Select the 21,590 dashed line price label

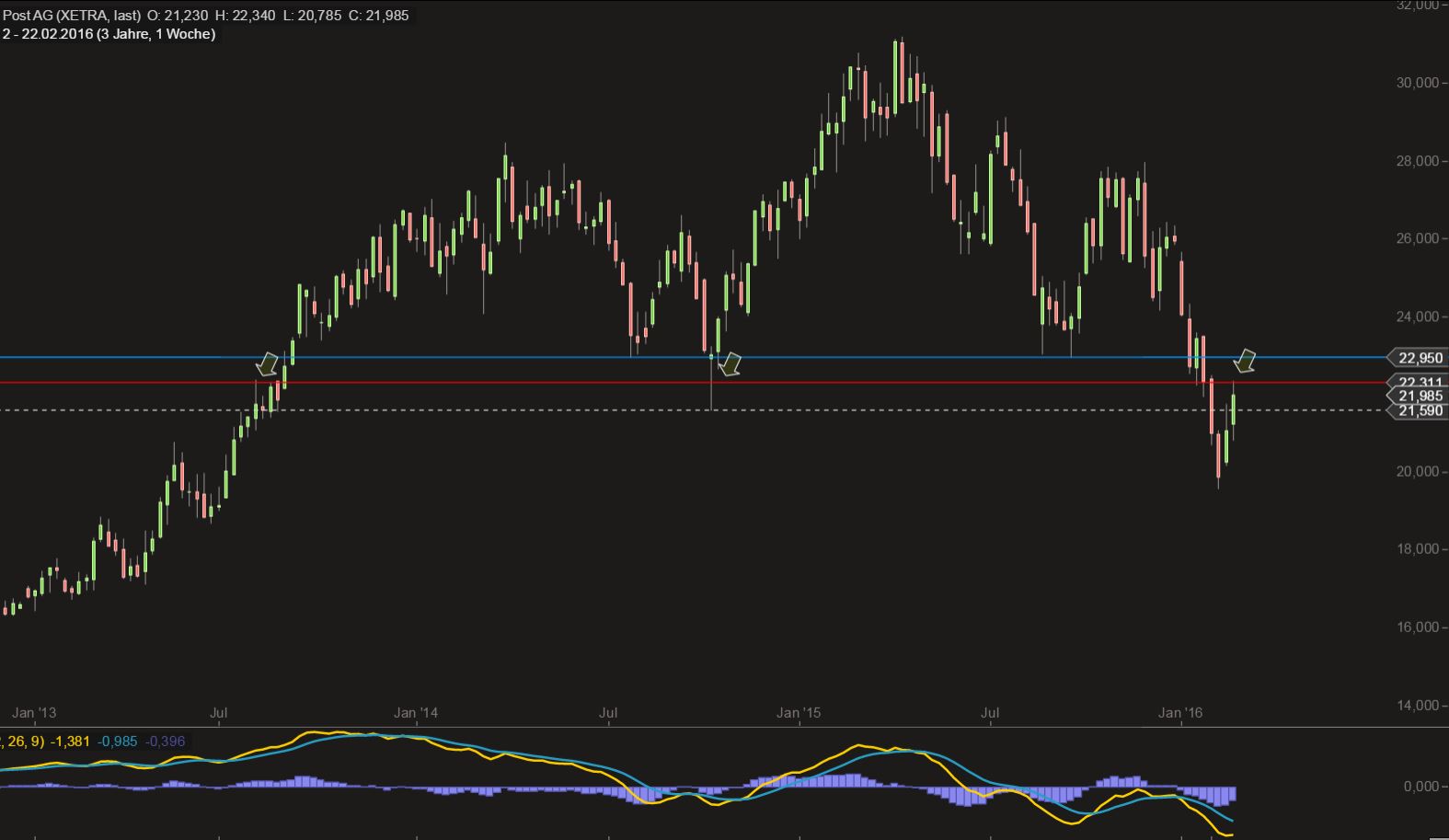tap(1420, 411)
